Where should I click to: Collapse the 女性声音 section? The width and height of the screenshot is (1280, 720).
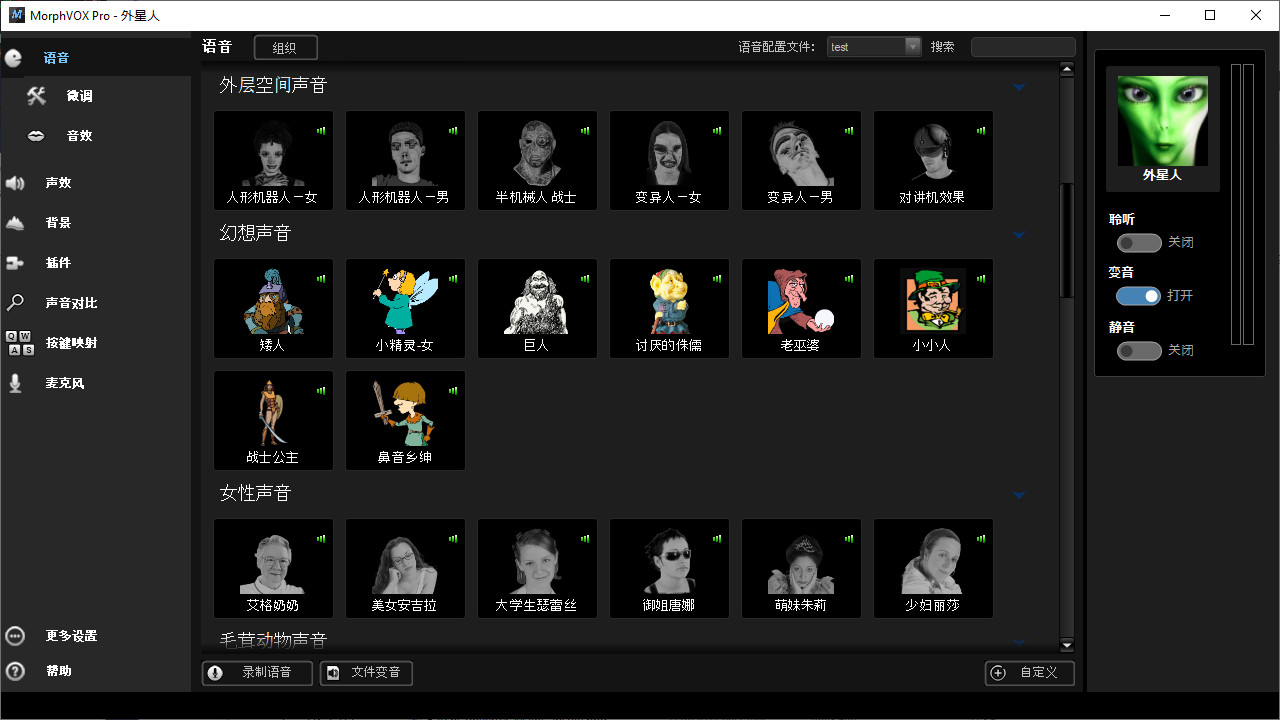coord(1019,494)
